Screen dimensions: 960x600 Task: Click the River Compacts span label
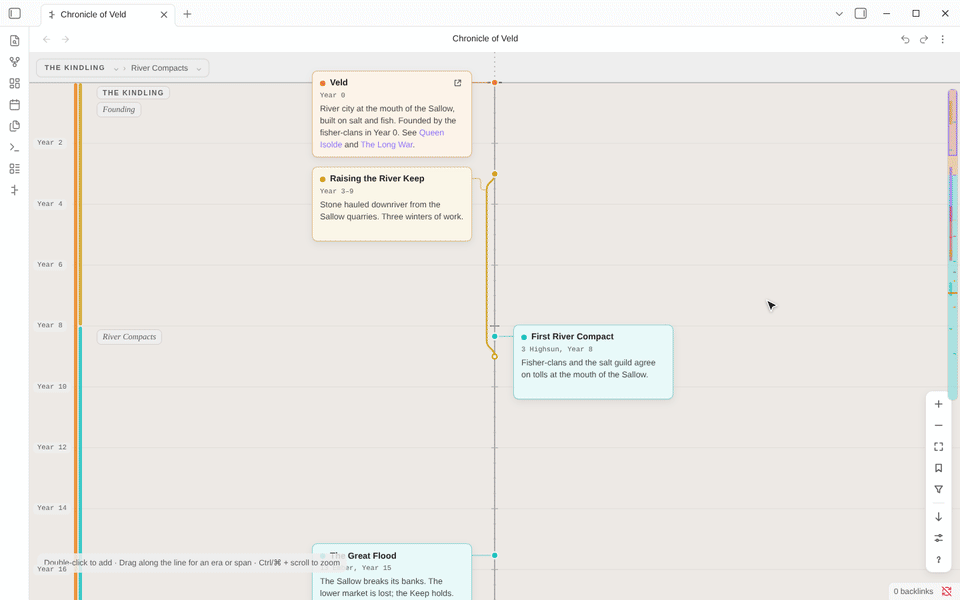pos(129,337)
